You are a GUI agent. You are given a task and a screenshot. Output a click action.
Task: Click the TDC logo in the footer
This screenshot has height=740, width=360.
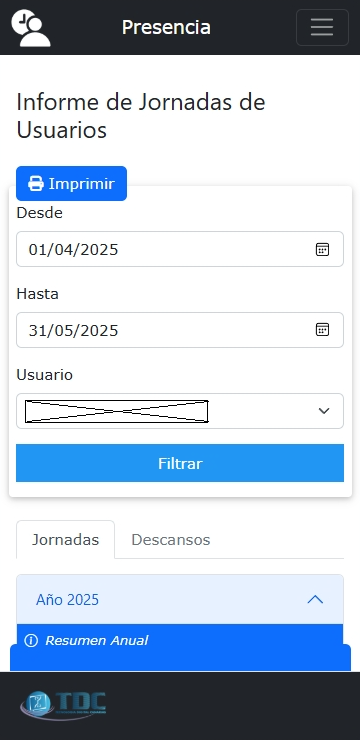(x=63, y=706)
